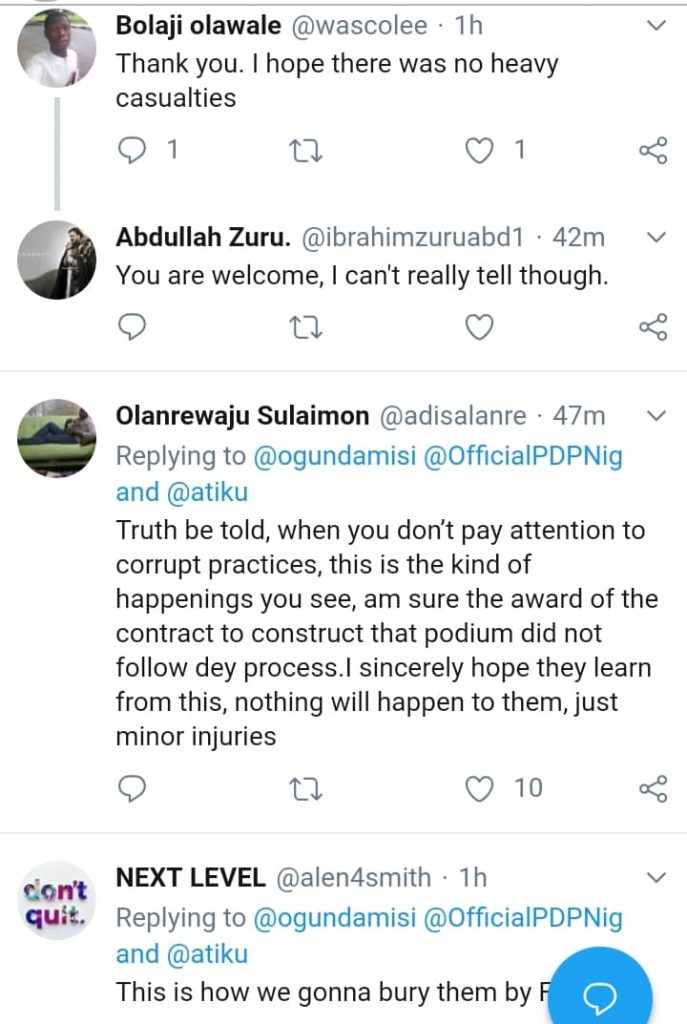Viewport: 687px width, 1024px height.
Task: Expand more options on Abdullah Zuru's tweet
Action: click(656, 237)
